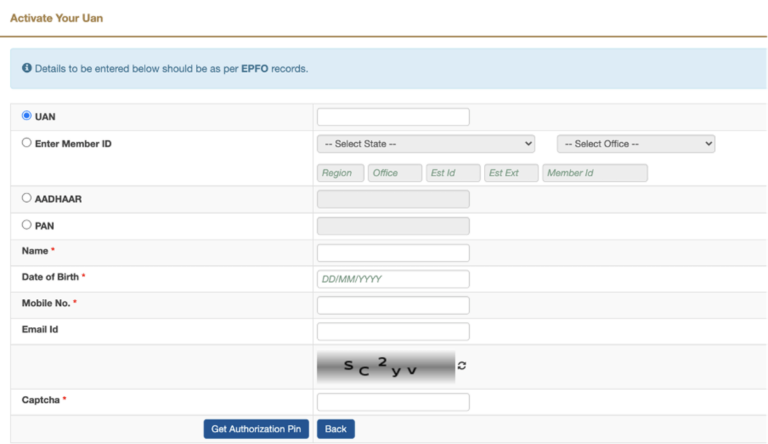Click the Back button
Screen dimensions: 768x444
pos(335,429)
